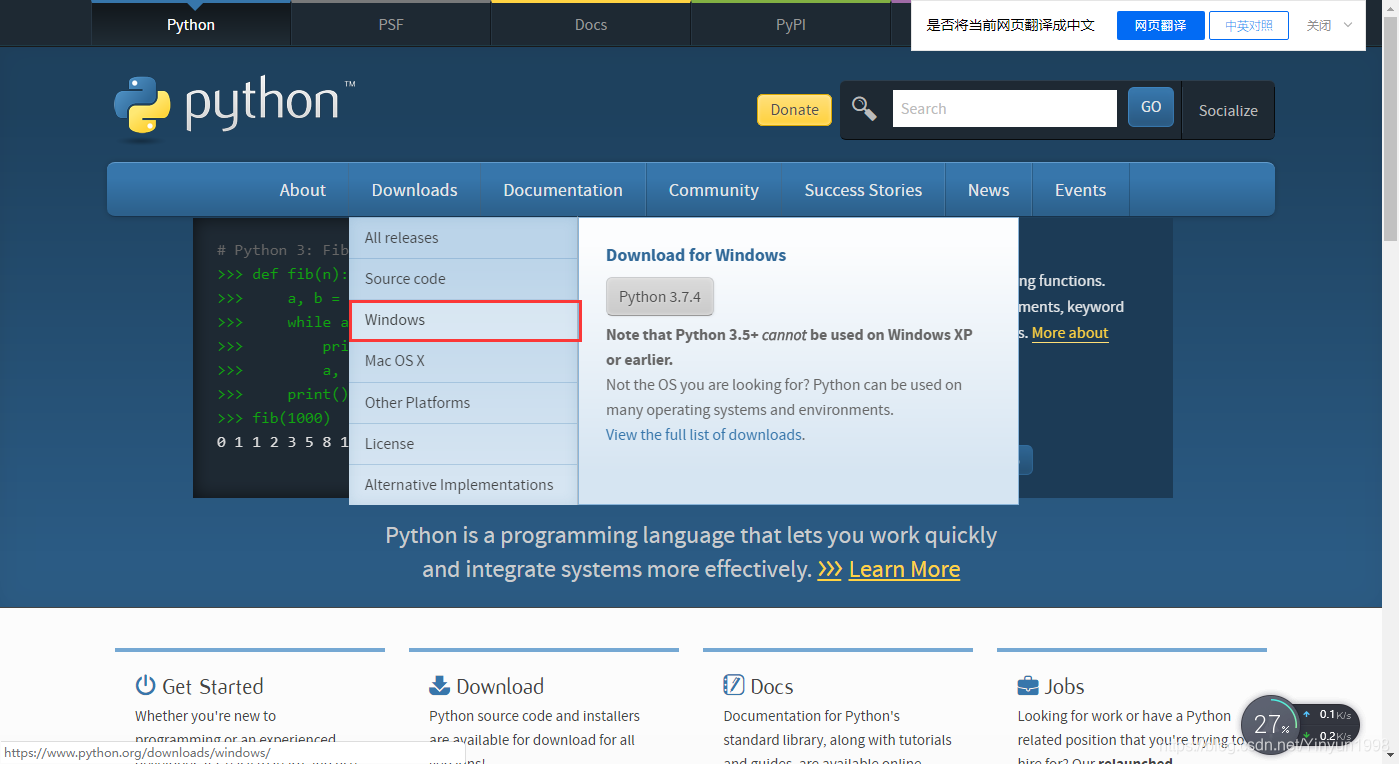Screen dimensions: 1399x764
Task: Open the Community menu
Action: [714, 190]
